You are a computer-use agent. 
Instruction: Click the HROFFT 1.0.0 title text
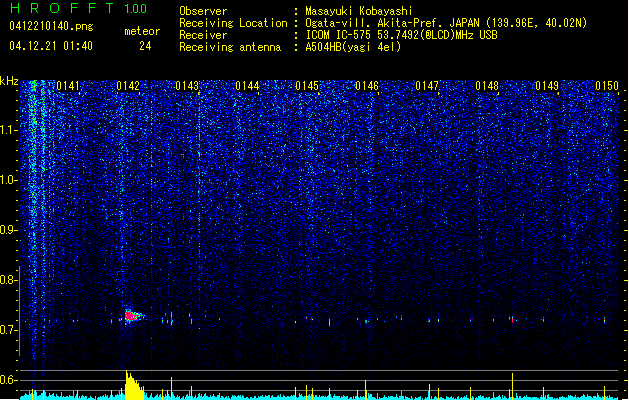79,8
